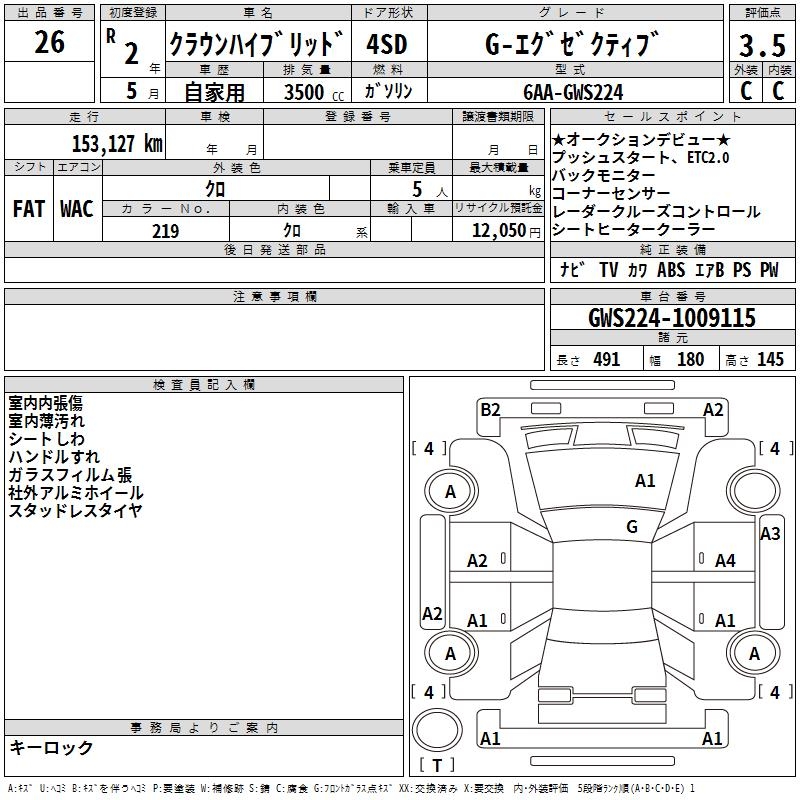
Task: Select the interior color クロ under 内装色
Action: coord(292,231)
